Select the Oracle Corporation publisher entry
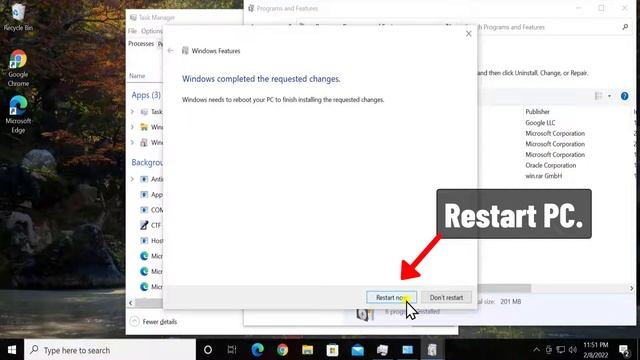The image size is (640, 360). click(x=551, y=165)
